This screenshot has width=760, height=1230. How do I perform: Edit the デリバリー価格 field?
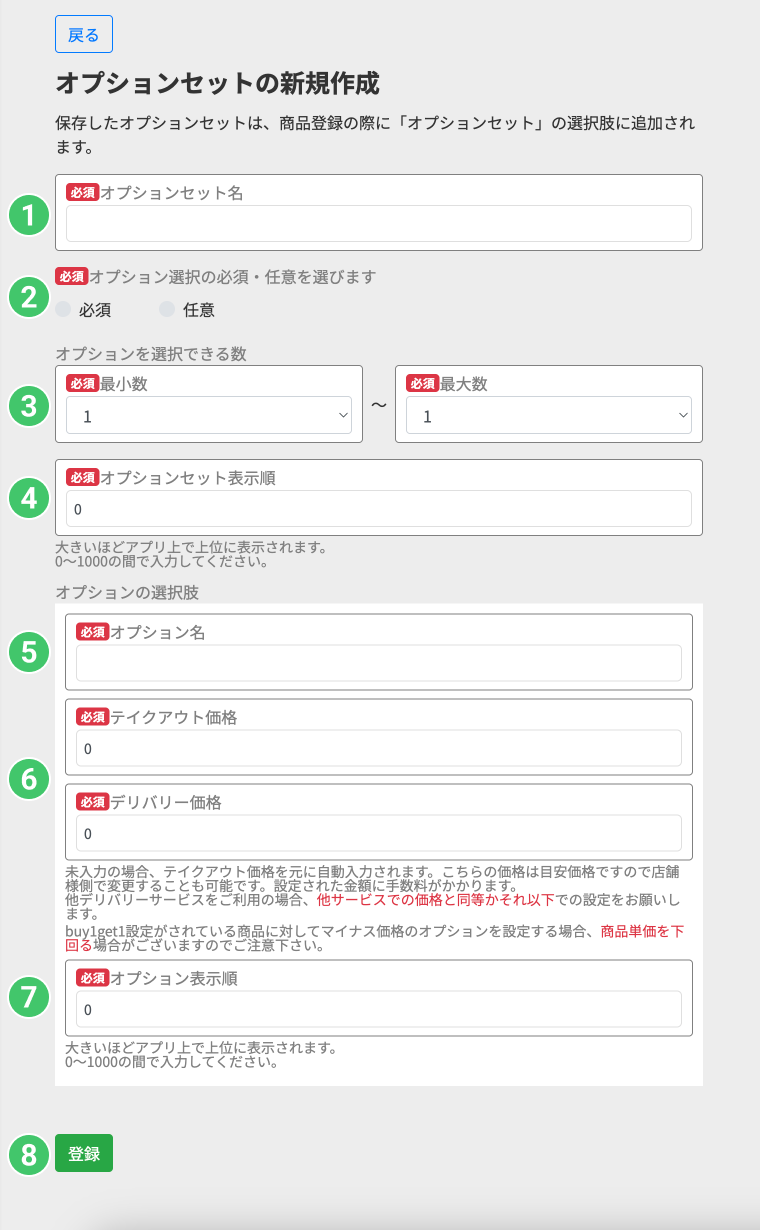[x=379, y=834]
